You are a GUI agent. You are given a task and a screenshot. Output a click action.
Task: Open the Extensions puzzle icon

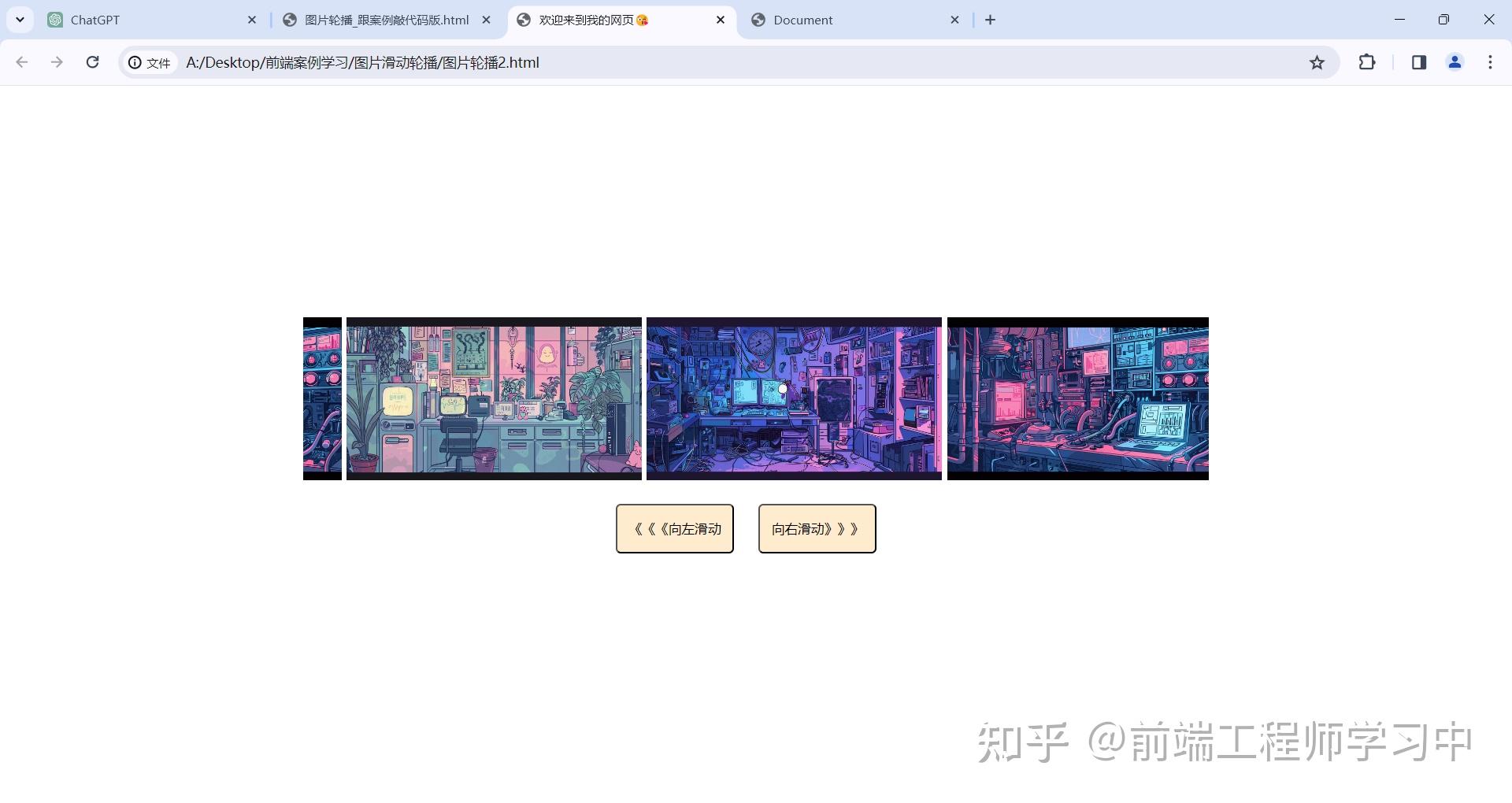[x=1367, y=62]
